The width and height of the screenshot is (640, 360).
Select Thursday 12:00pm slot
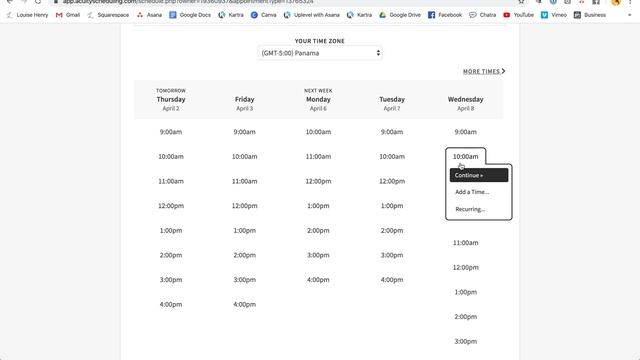tap(171, 206)
